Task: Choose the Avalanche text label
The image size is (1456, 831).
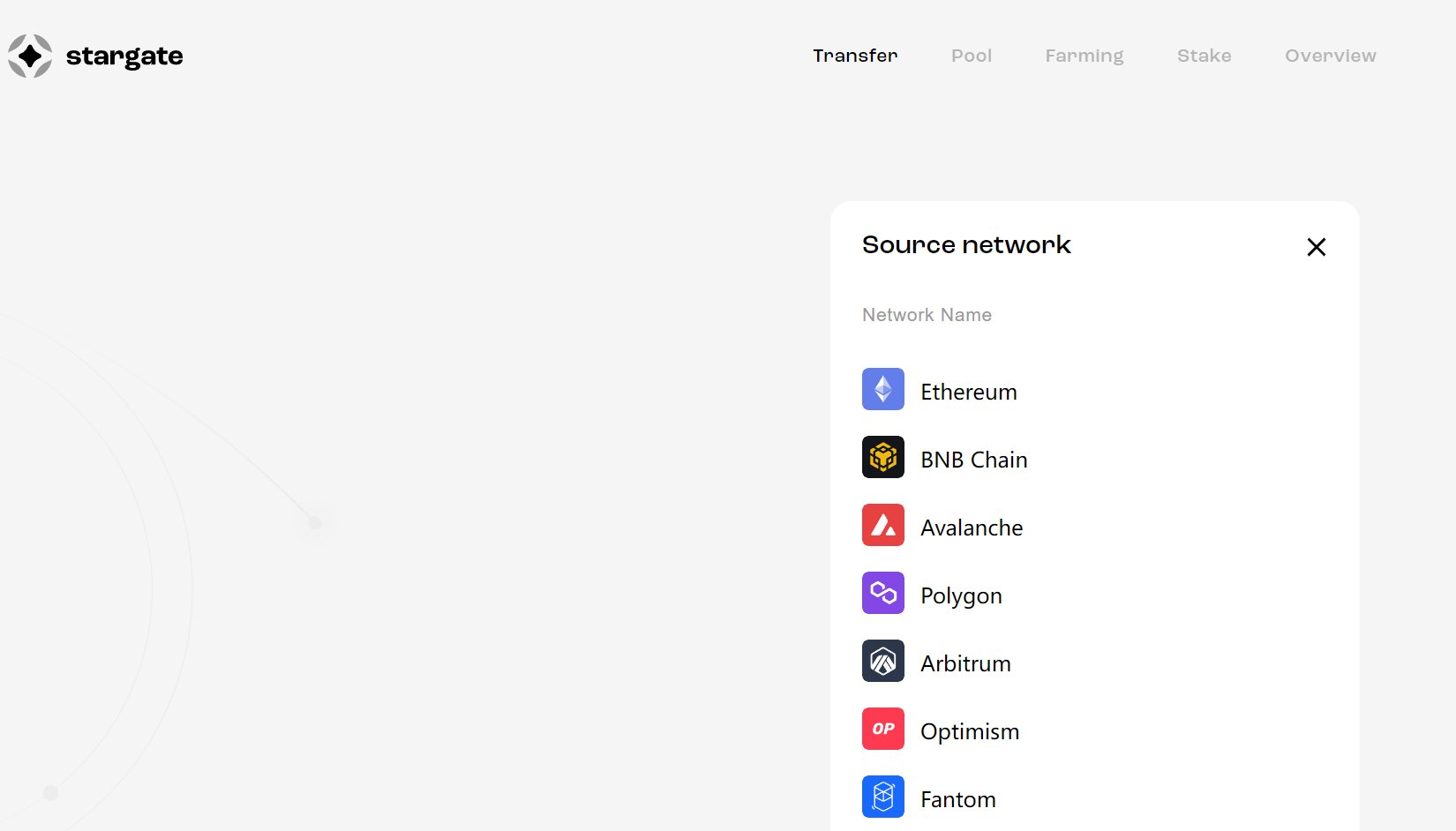Action: 972,528
